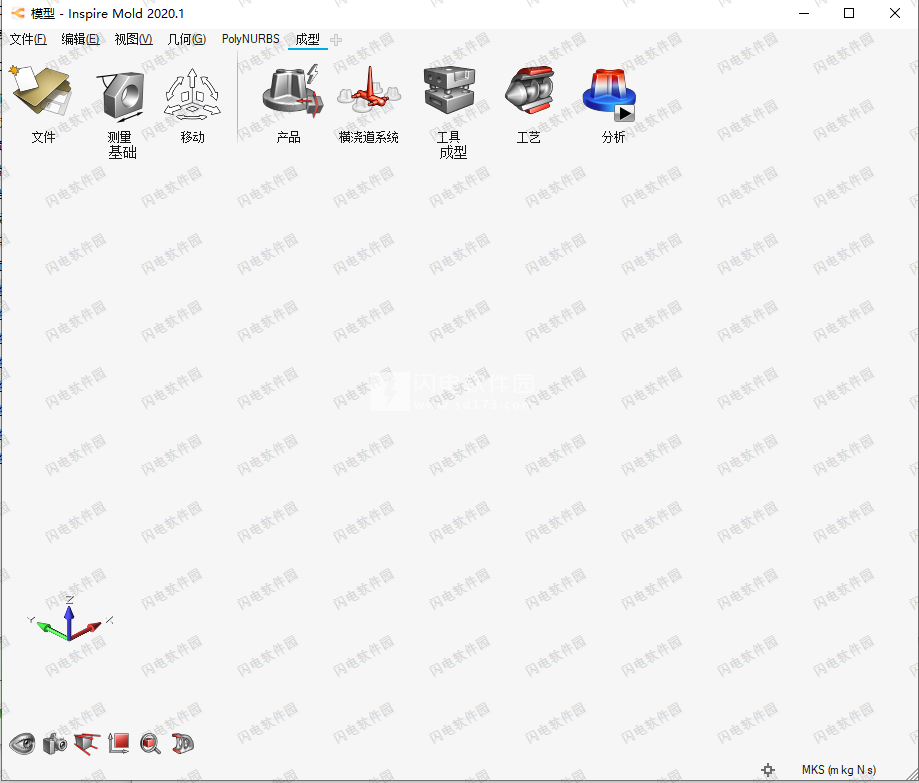The height and width of the screenshot is (783, 919).
Task: Open the 文件 (Files) tool icon
Action: pos(41,91)
